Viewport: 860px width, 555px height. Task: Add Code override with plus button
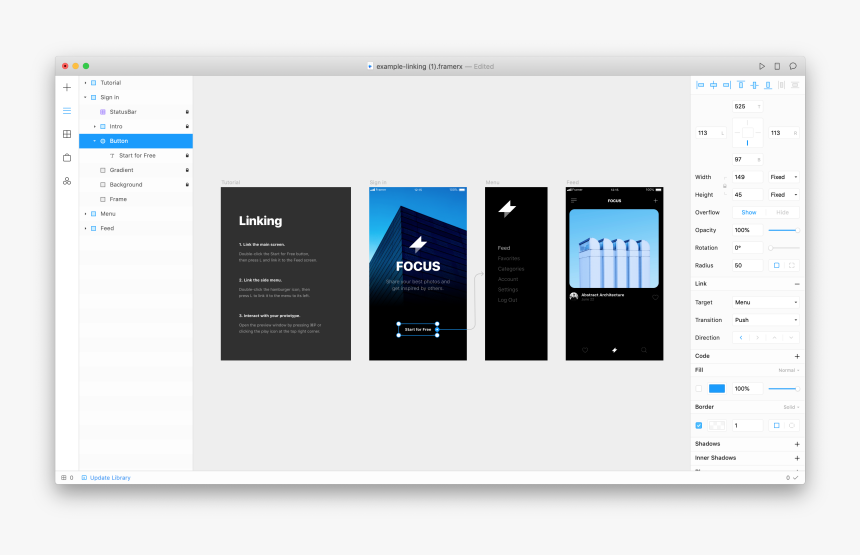pos(797,356)
